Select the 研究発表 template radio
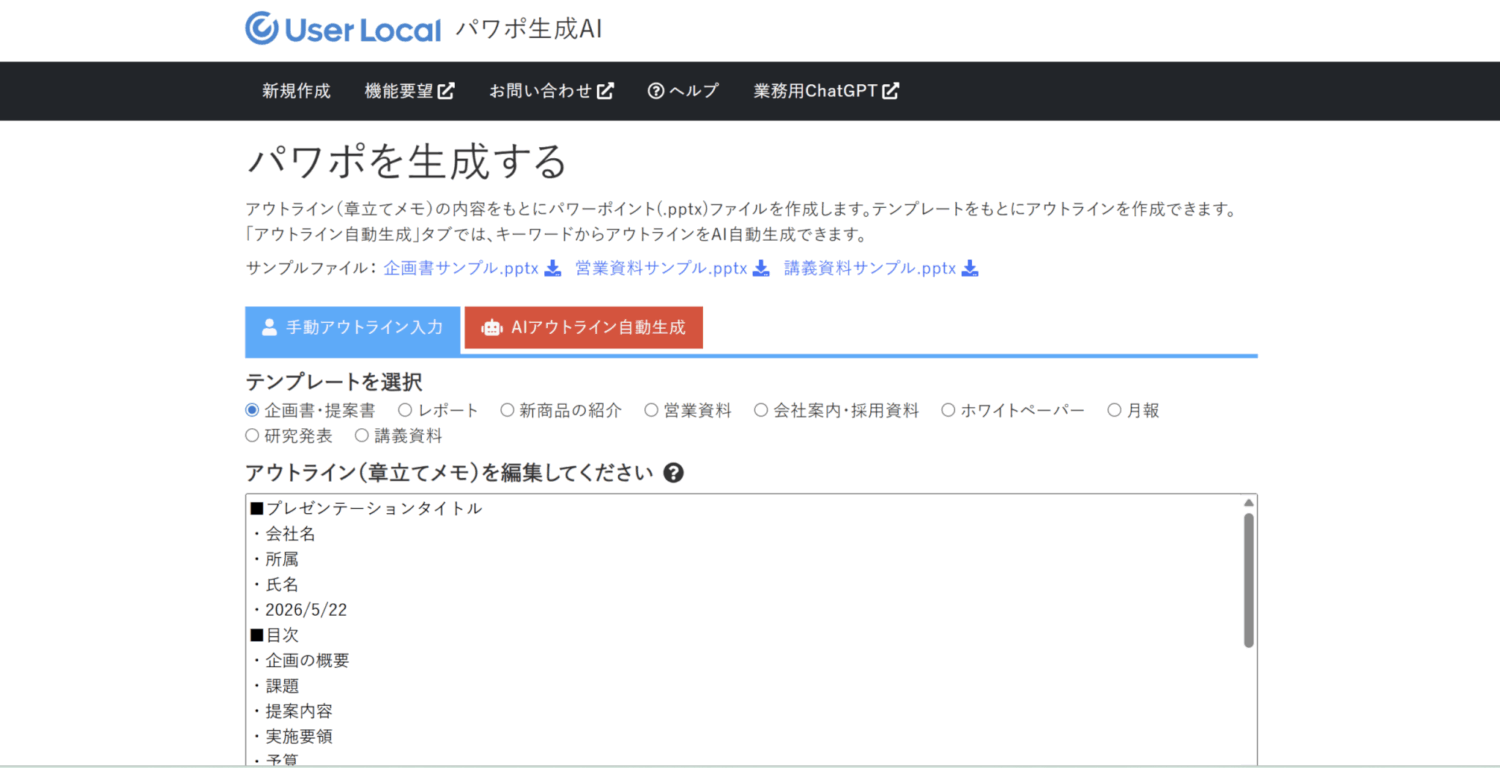 [x=252, y=436]
